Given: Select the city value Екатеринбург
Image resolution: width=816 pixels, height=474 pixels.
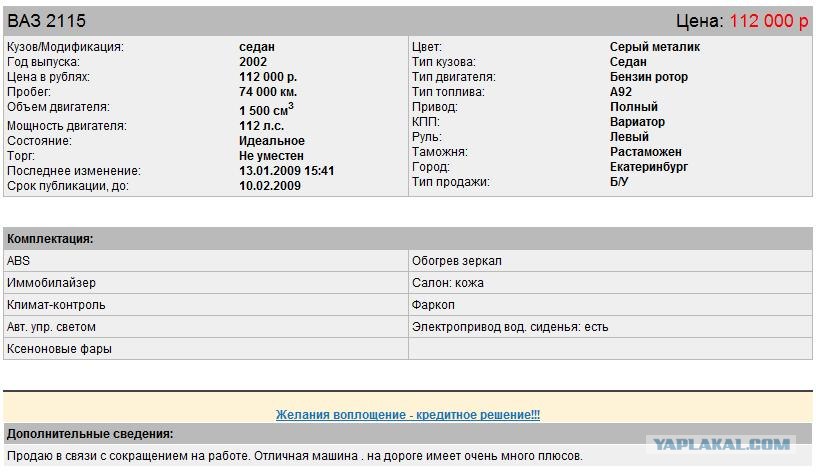Looking at the screenshot, I should 648,167.
